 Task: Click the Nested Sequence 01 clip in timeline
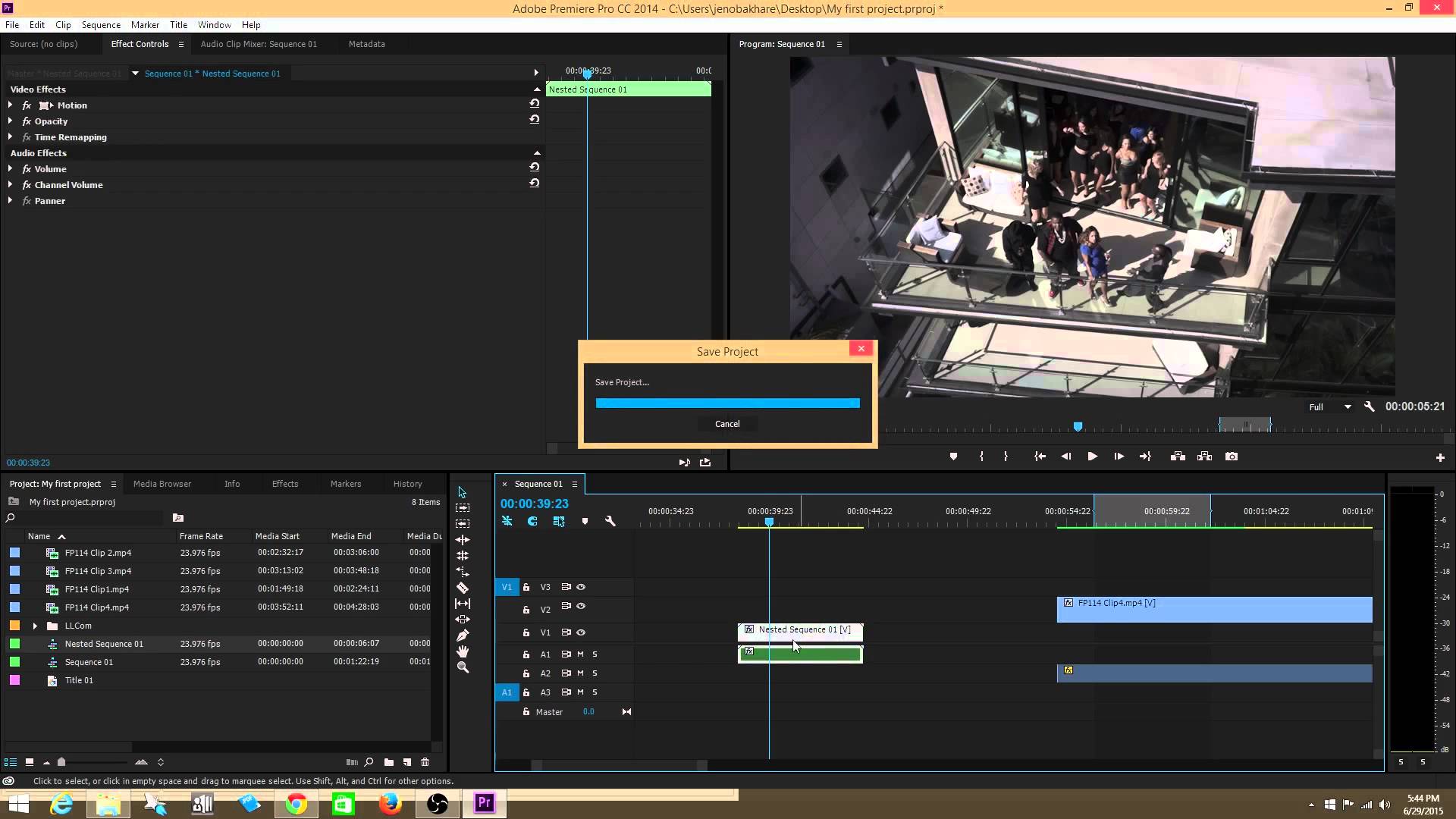pyautogui.click(x=800, y=630)
